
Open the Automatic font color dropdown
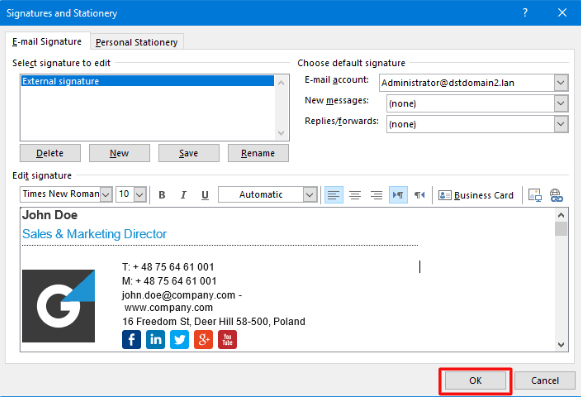[310, 195]
